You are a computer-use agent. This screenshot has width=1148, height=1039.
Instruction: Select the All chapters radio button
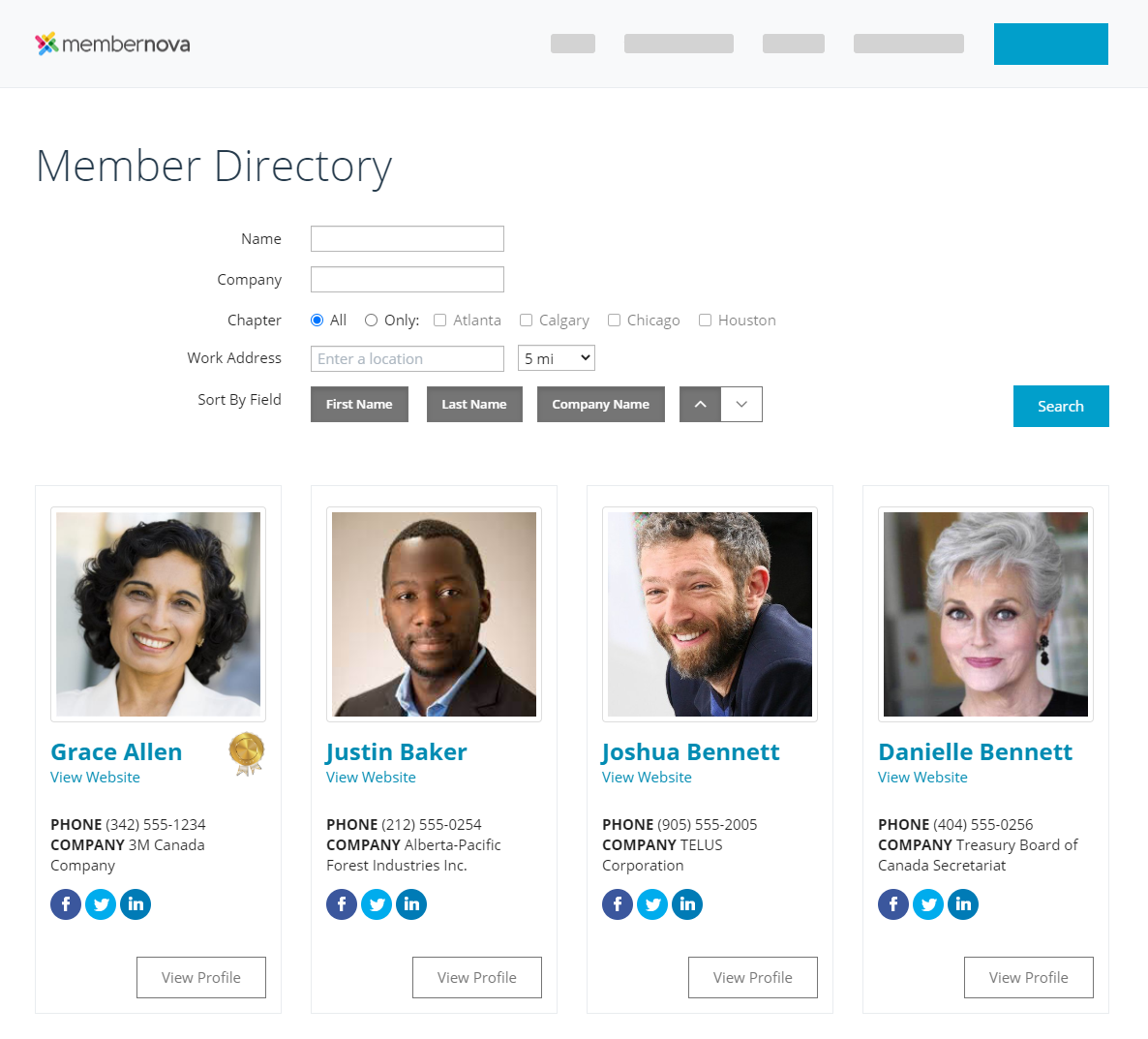(317, 321)
